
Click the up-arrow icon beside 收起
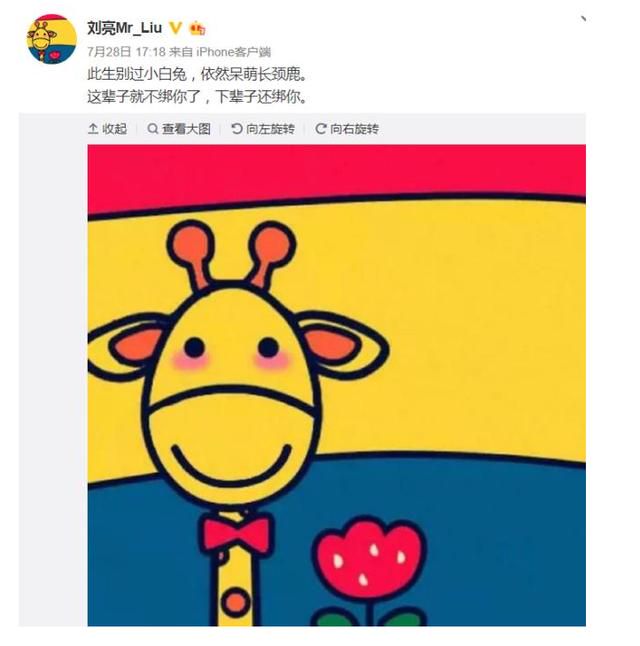coord(93,129)
